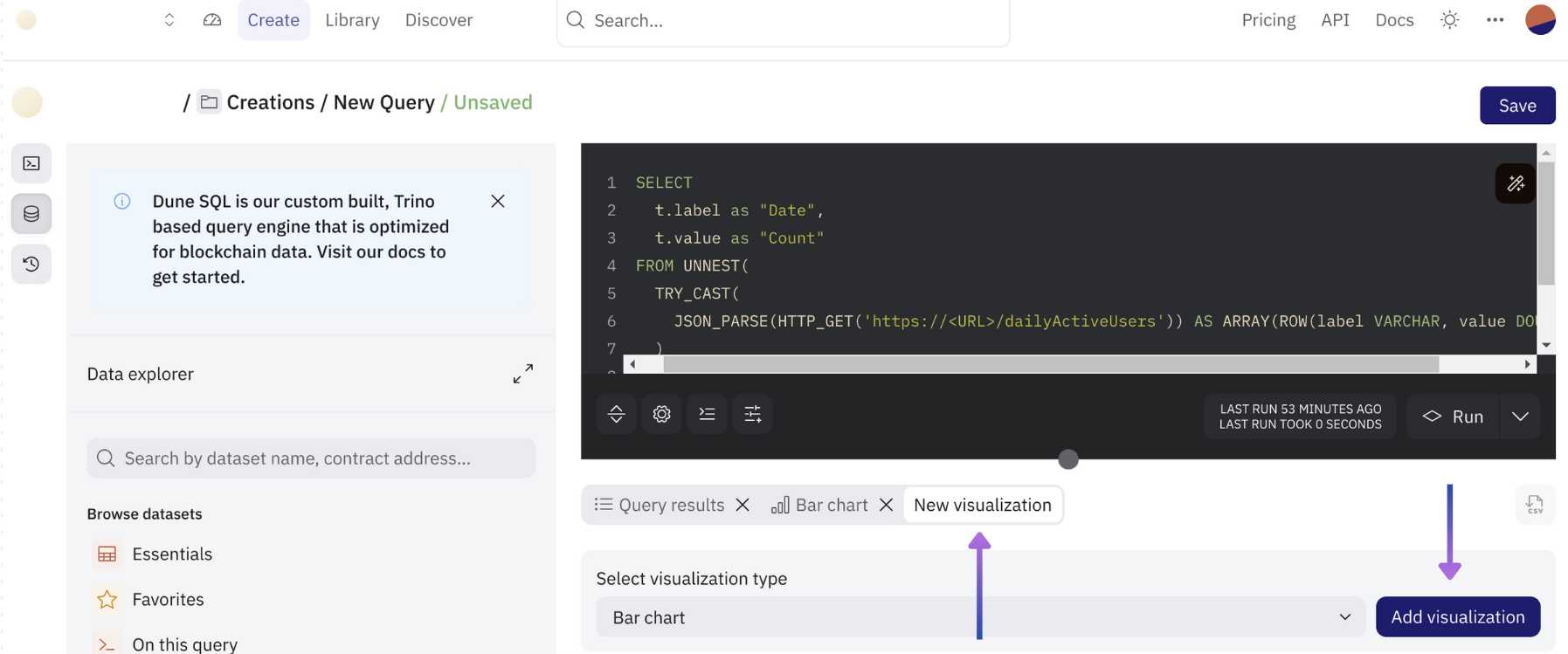1568x654 pixels.
Task: Expand the Data explorer panel
Action: (522, 374)
